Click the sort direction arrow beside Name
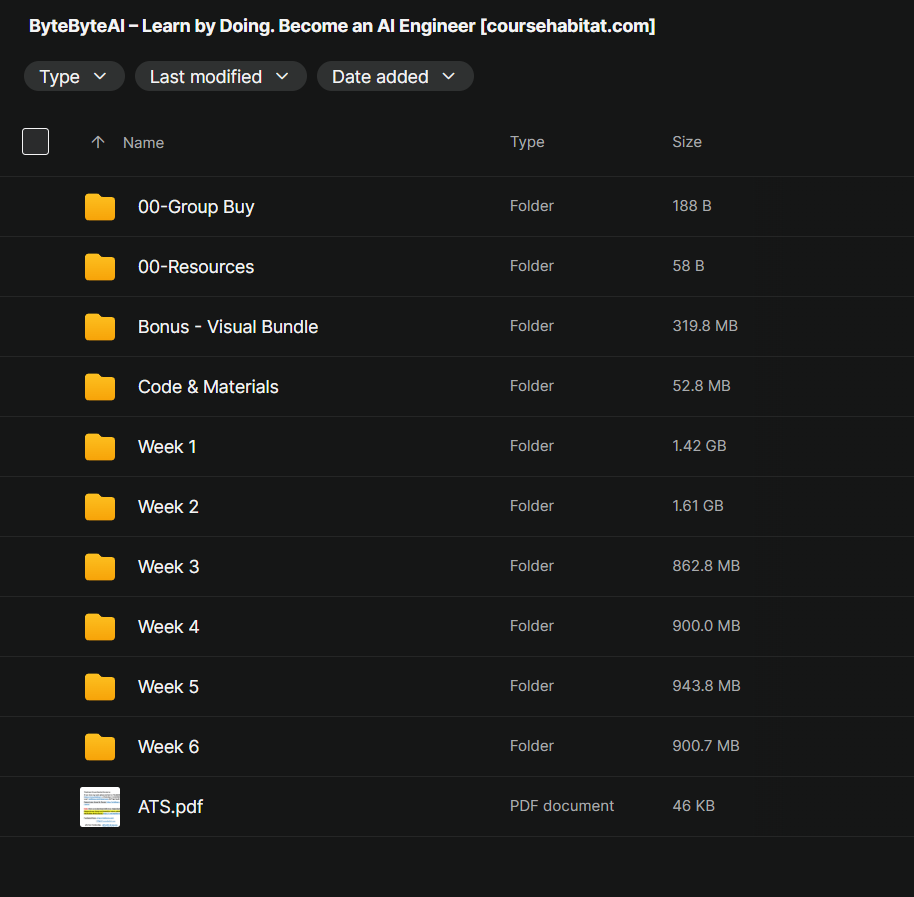The height and width of the screenshot is (897, 914). pos(98,142)
